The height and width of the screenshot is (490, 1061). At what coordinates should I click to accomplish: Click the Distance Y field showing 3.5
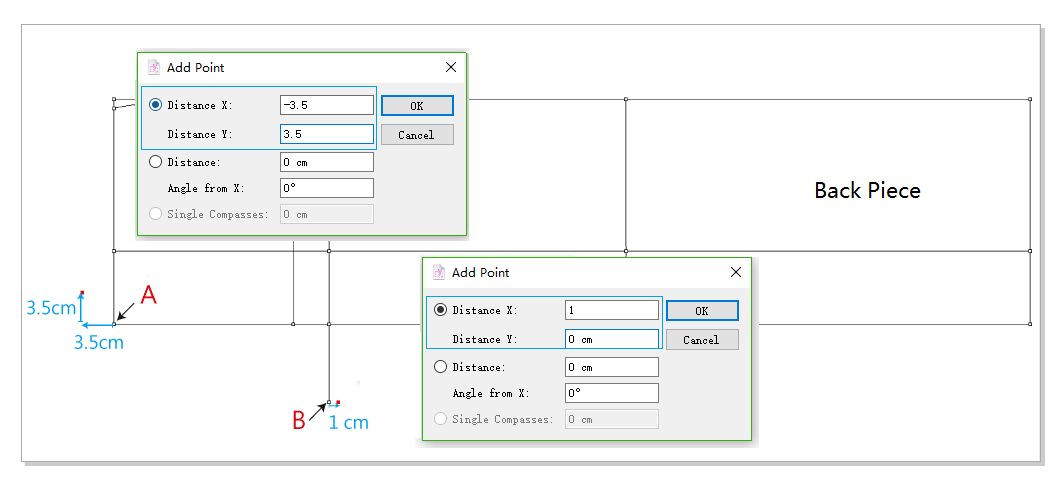327,134
